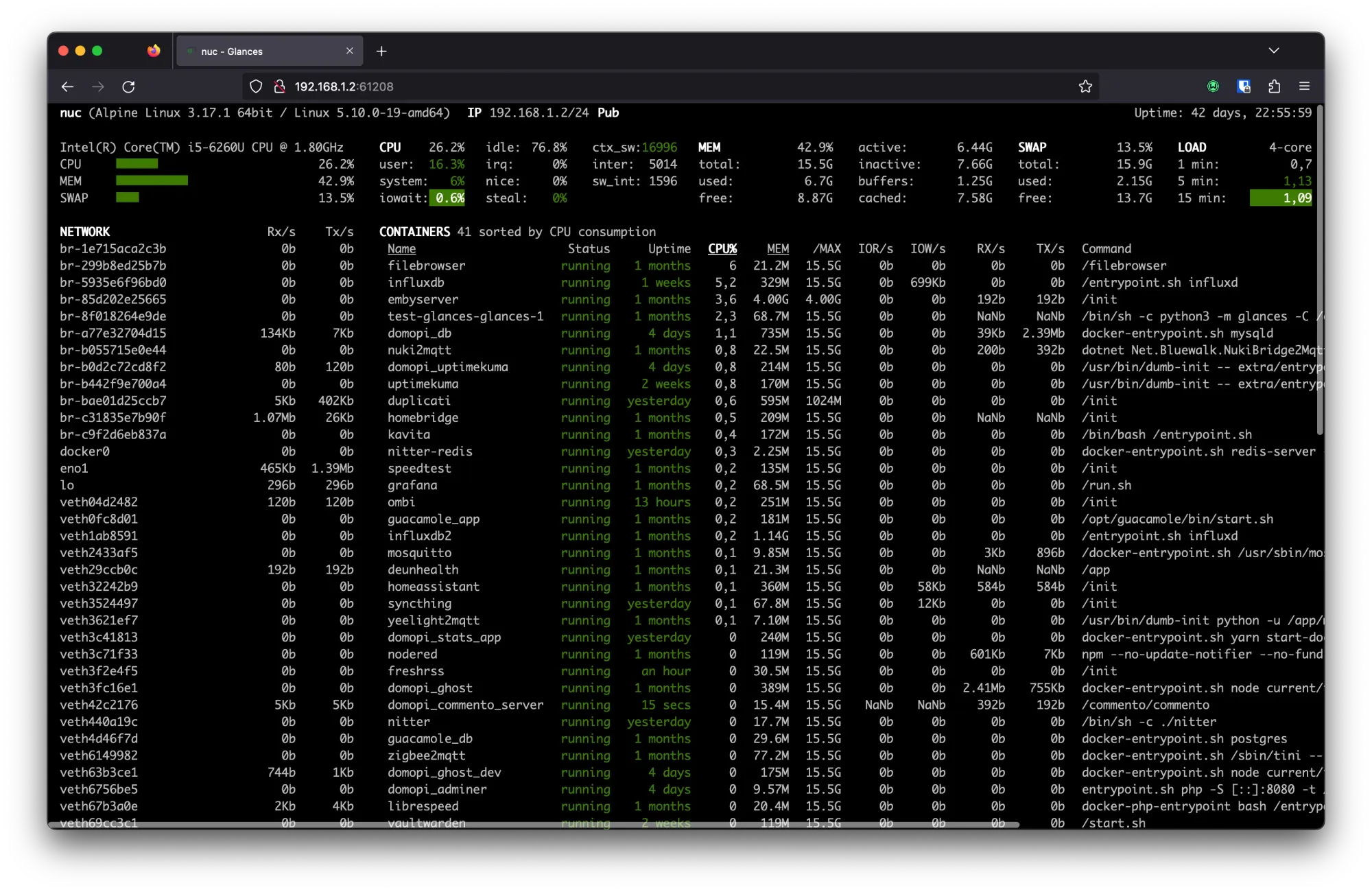Click the Firefox logo in tab bar

click(x=154, y=51)
